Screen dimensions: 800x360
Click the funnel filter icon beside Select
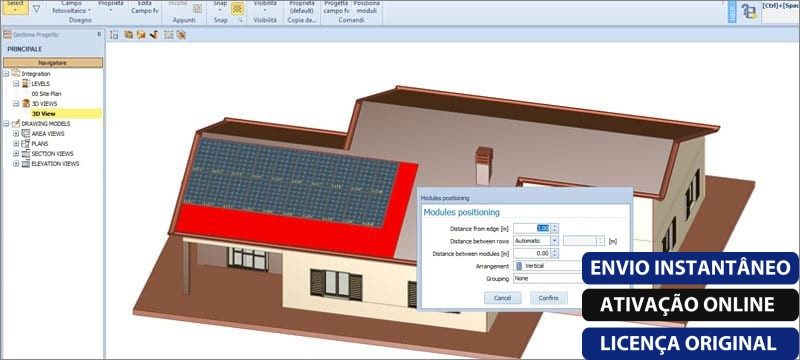pyautogui.click(x=37, y=8)
